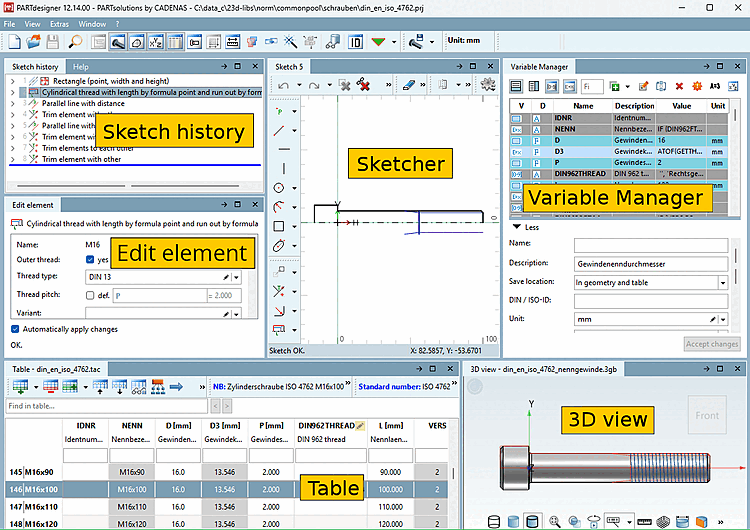Screen dimensions: 750x530
Task: Toggle the list view button in Variable Manager
Action: tap(516, 87)
